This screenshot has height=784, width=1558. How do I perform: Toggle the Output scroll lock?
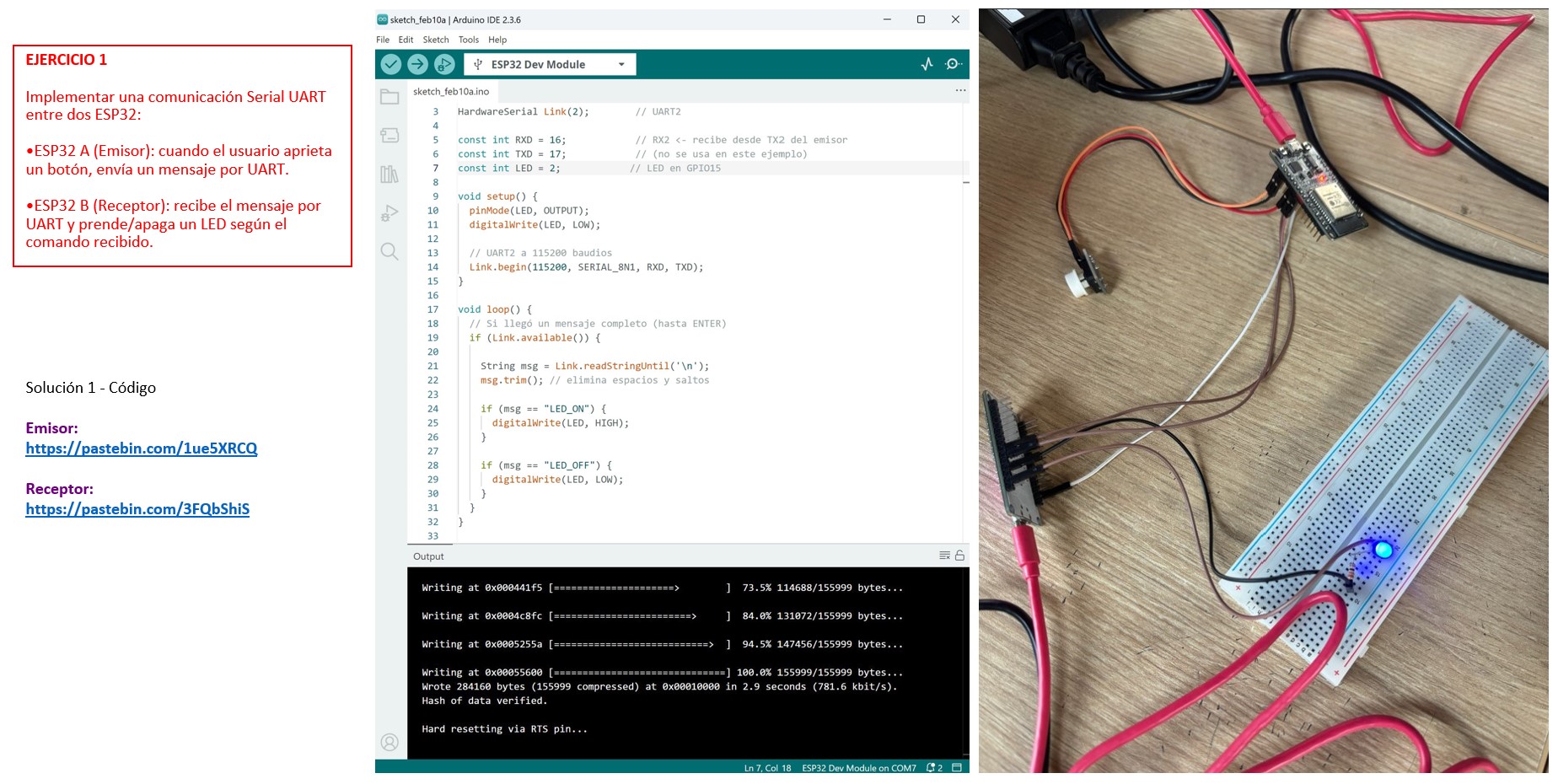(959, 556)
